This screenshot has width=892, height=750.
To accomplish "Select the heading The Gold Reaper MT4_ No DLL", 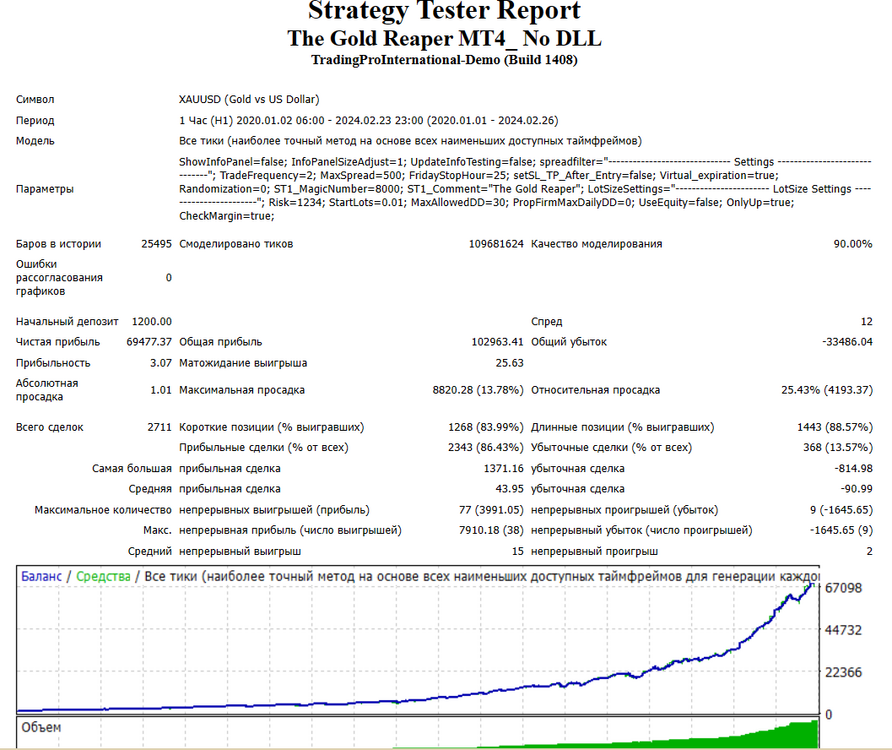I will point(444,38).
